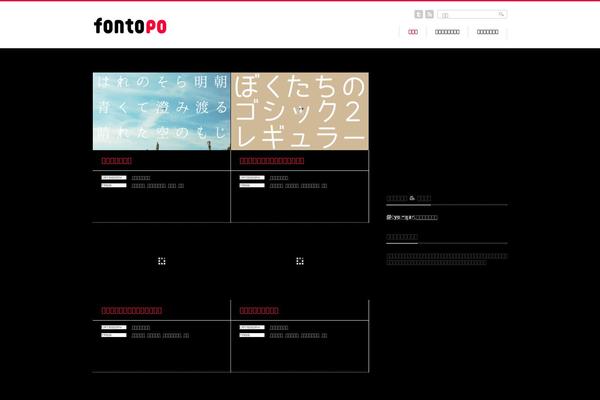Open the middle item of the header navigation
This screenshot has width=600, height=400.
pos(447,32)
